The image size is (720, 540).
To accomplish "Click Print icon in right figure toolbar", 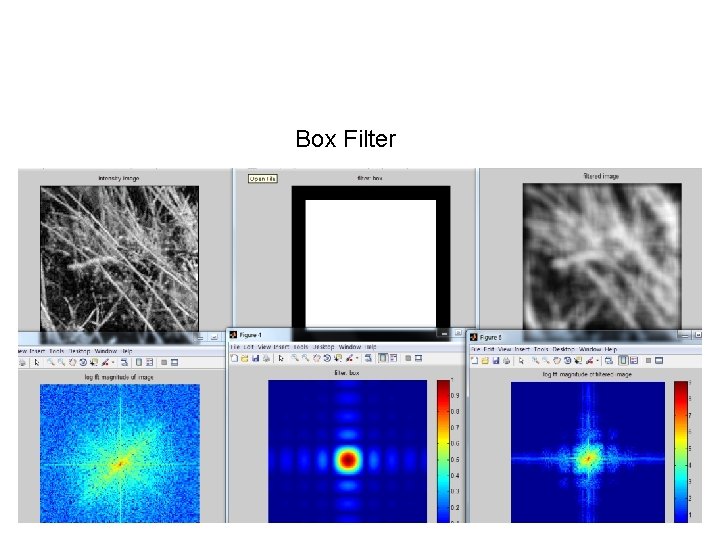I will coord(506,360).
